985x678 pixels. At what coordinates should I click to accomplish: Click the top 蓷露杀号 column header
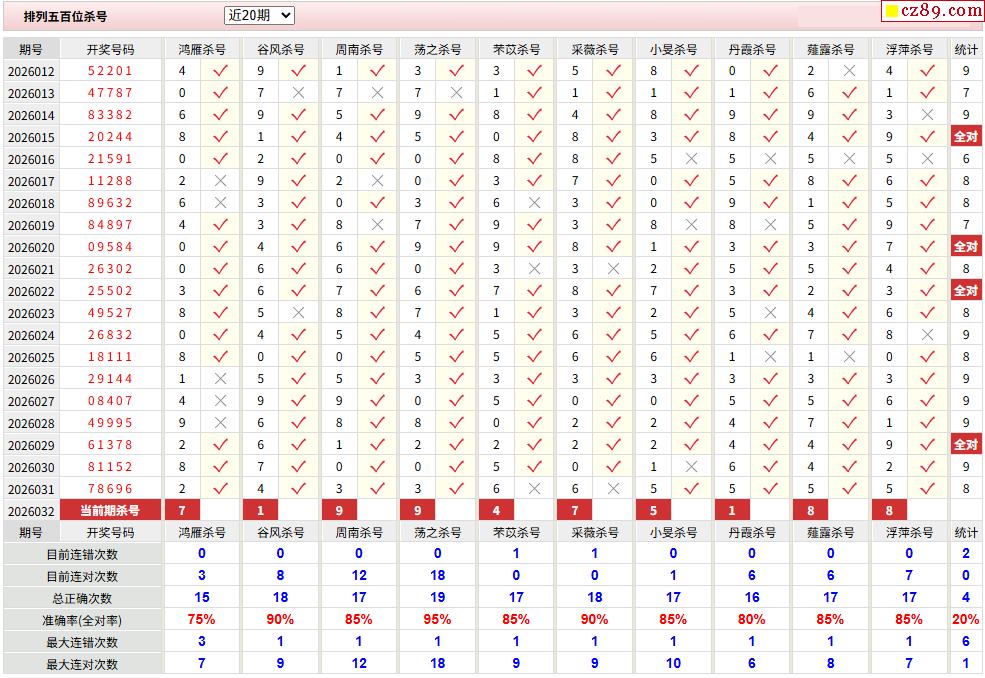830,49
